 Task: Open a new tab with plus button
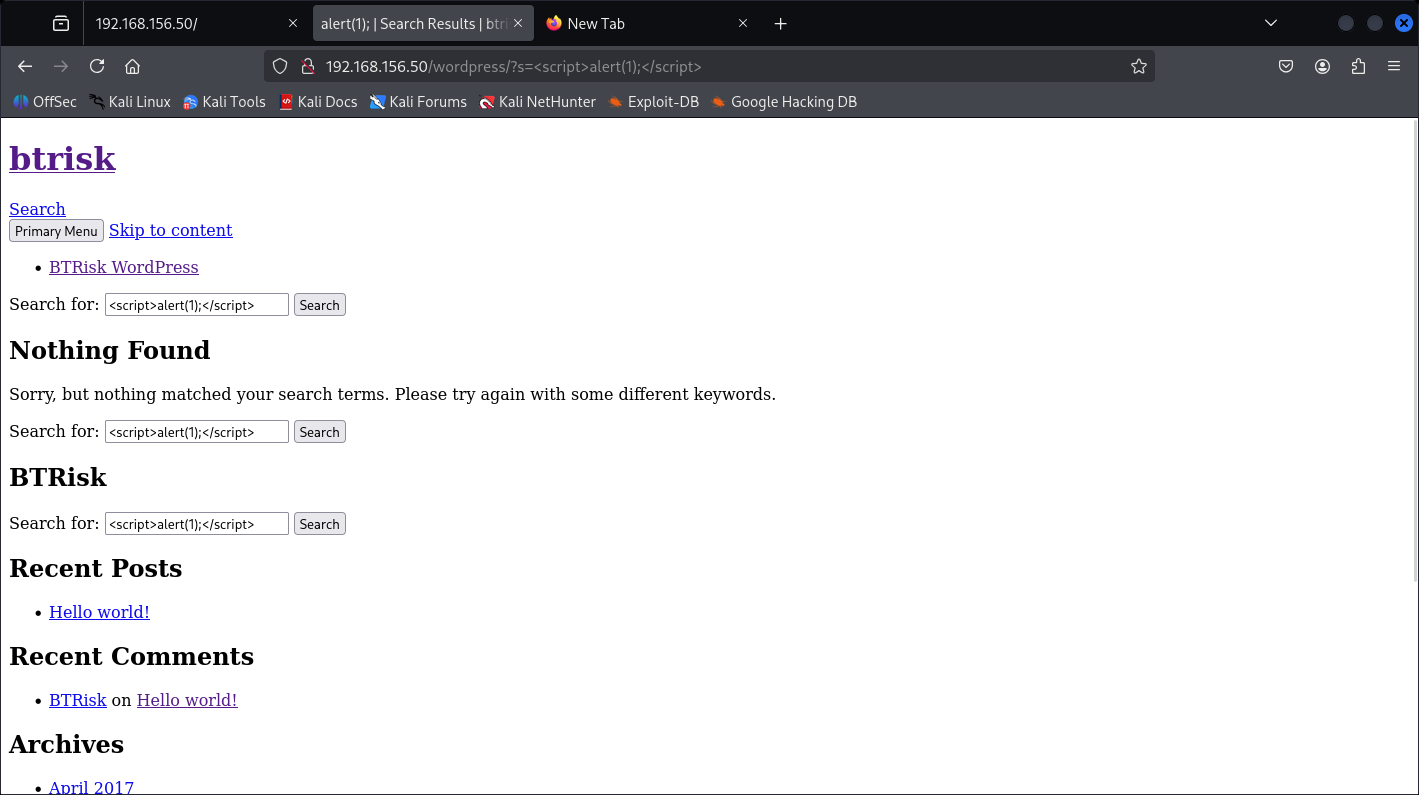click(x=781, y=23)
